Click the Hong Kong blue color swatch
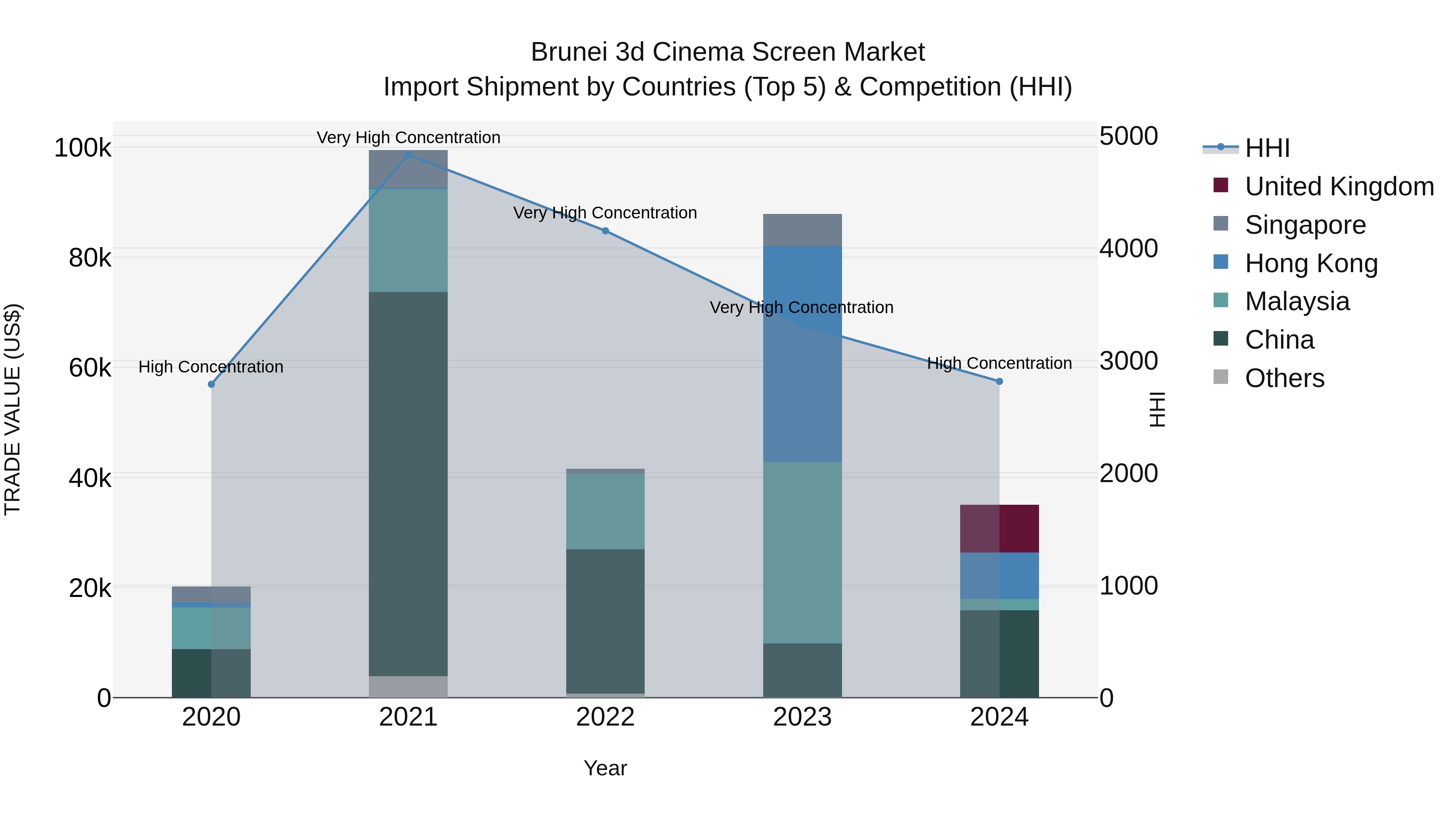The width and height of the screenshot is (1456, 819). point(1221,262)
